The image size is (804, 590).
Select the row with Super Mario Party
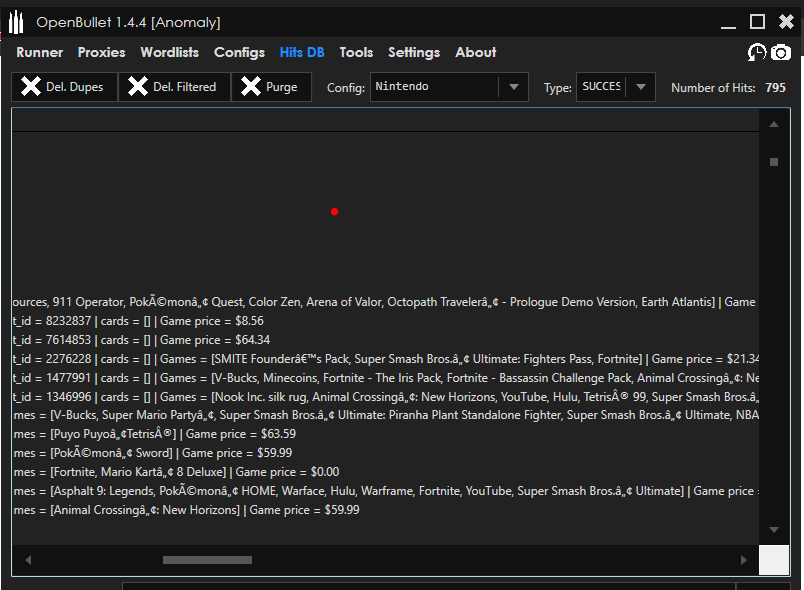pos(386,415)
